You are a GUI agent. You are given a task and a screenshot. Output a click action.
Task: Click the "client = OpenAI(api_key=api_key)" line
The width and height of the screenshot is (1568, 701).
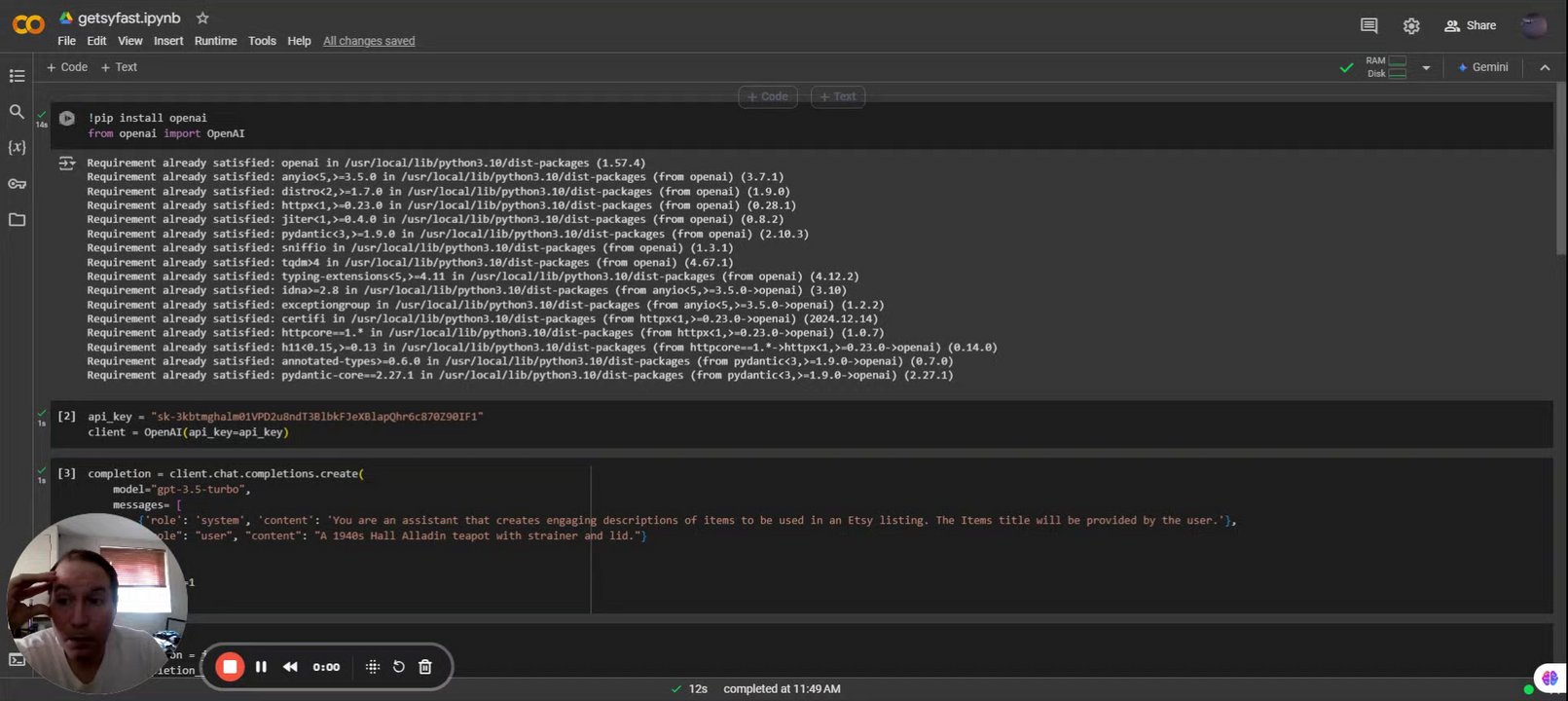click(188, 431)
